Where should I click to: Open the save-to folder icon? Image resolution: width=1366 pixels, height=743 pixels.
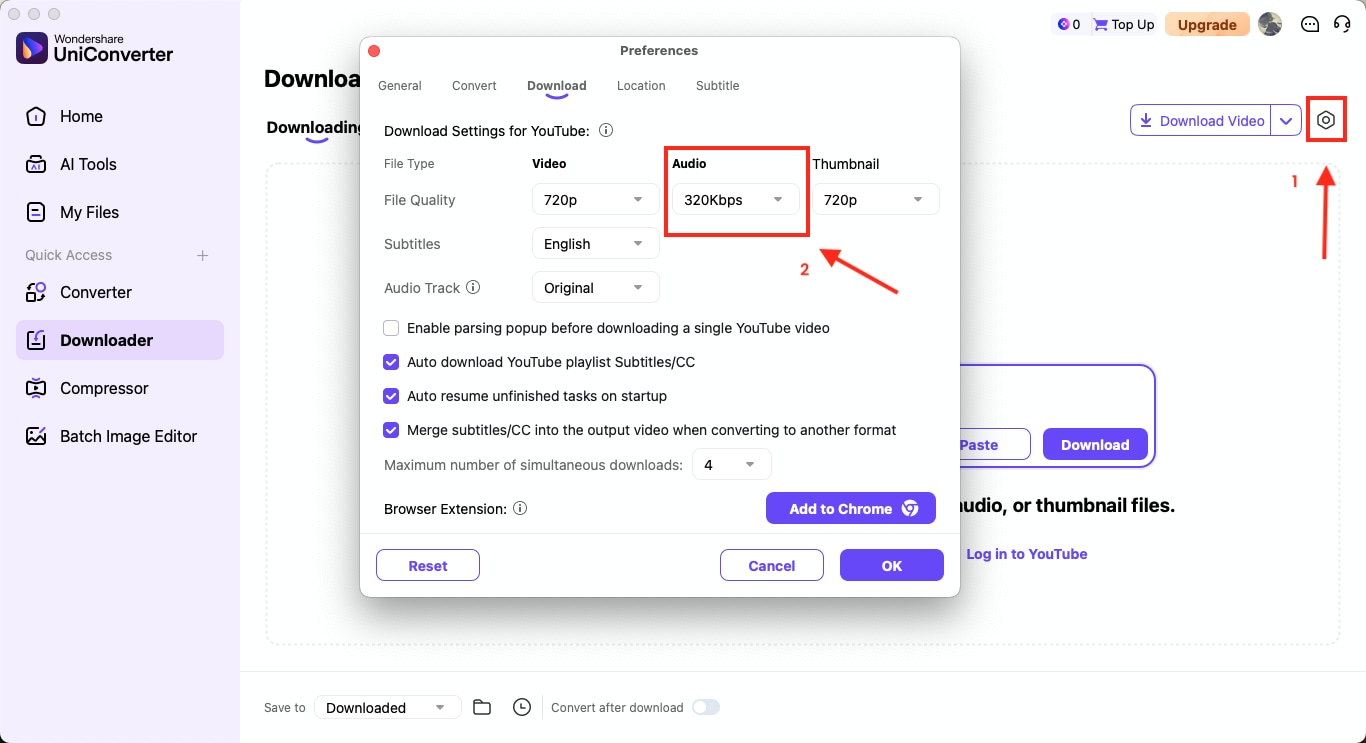pyautogui.click(x=482, y=707)
